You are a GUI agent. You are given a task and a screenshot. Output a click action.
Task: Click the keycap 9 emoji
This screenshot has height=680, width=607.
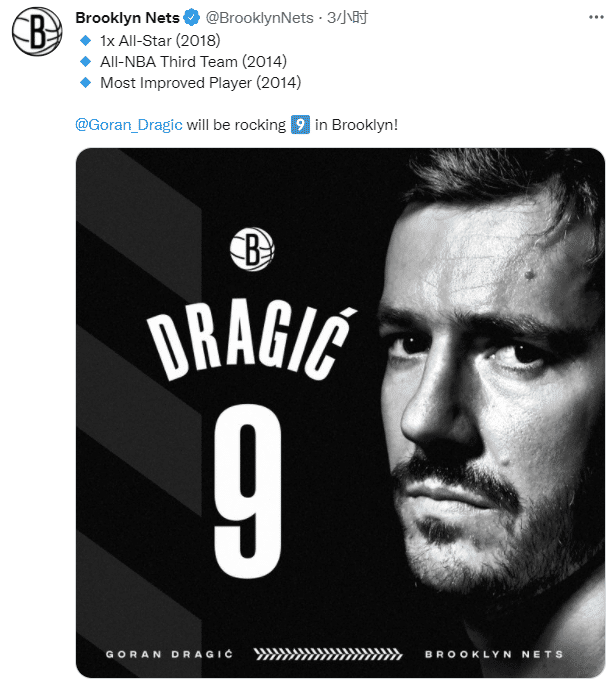(x=301, y=125)
